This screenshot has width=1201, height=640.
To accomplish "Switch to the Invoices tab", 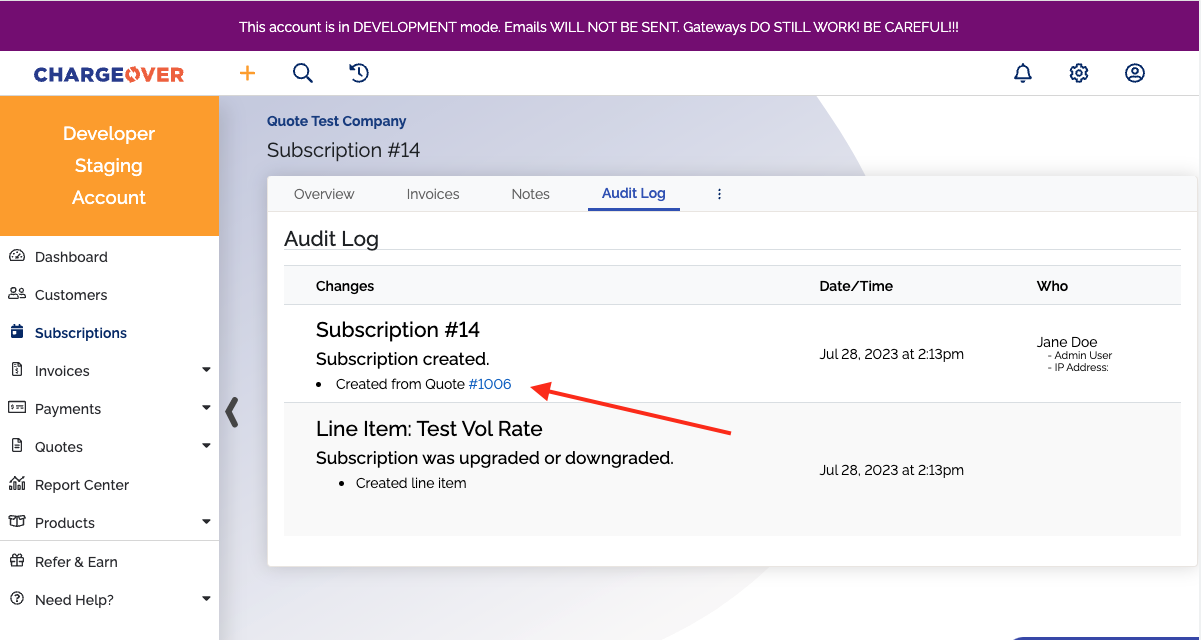I will [x=433, y=194].
